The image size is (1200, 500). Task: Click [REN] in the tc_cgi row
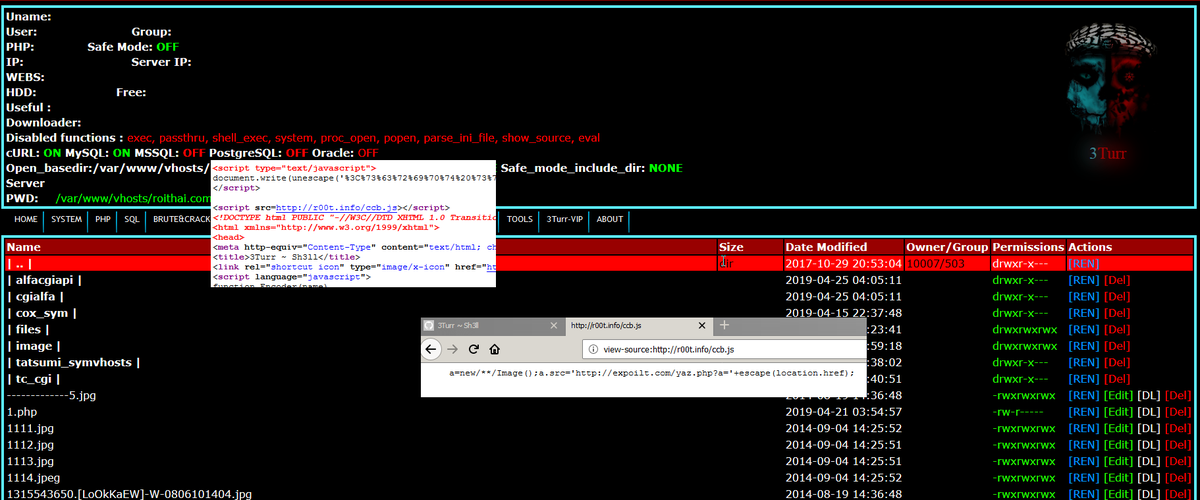pos(1083,379)
